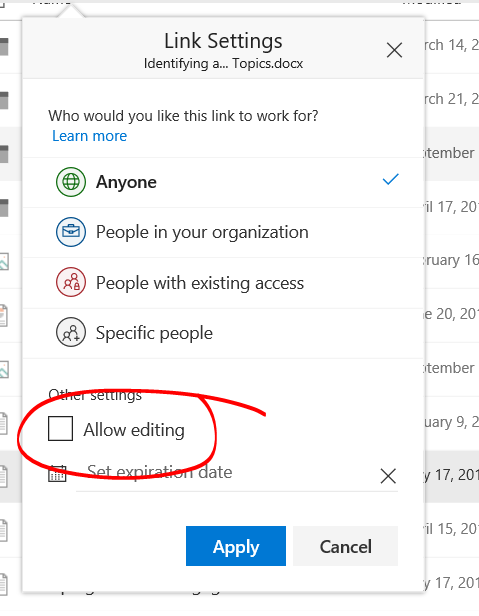Click the globe icon next to Anyone
This screenshot has width=479, height=616.
[71, 182]
